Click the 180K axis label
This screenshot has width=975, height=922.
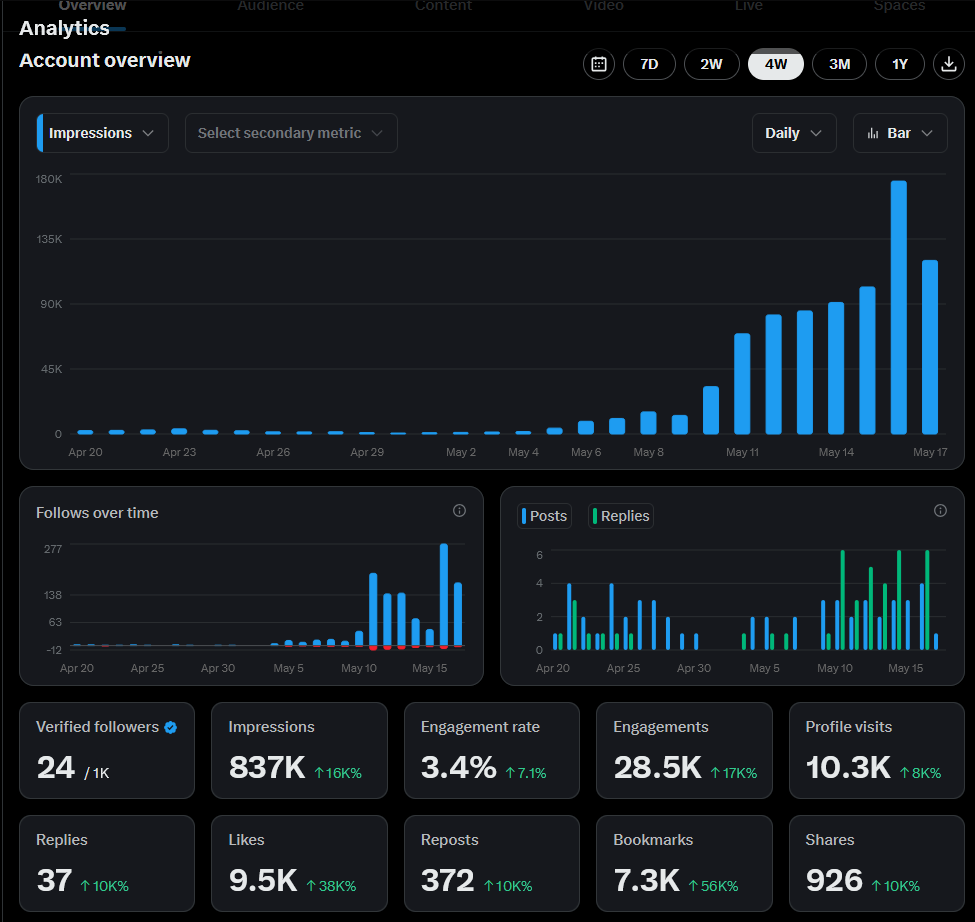click(49, 179)
